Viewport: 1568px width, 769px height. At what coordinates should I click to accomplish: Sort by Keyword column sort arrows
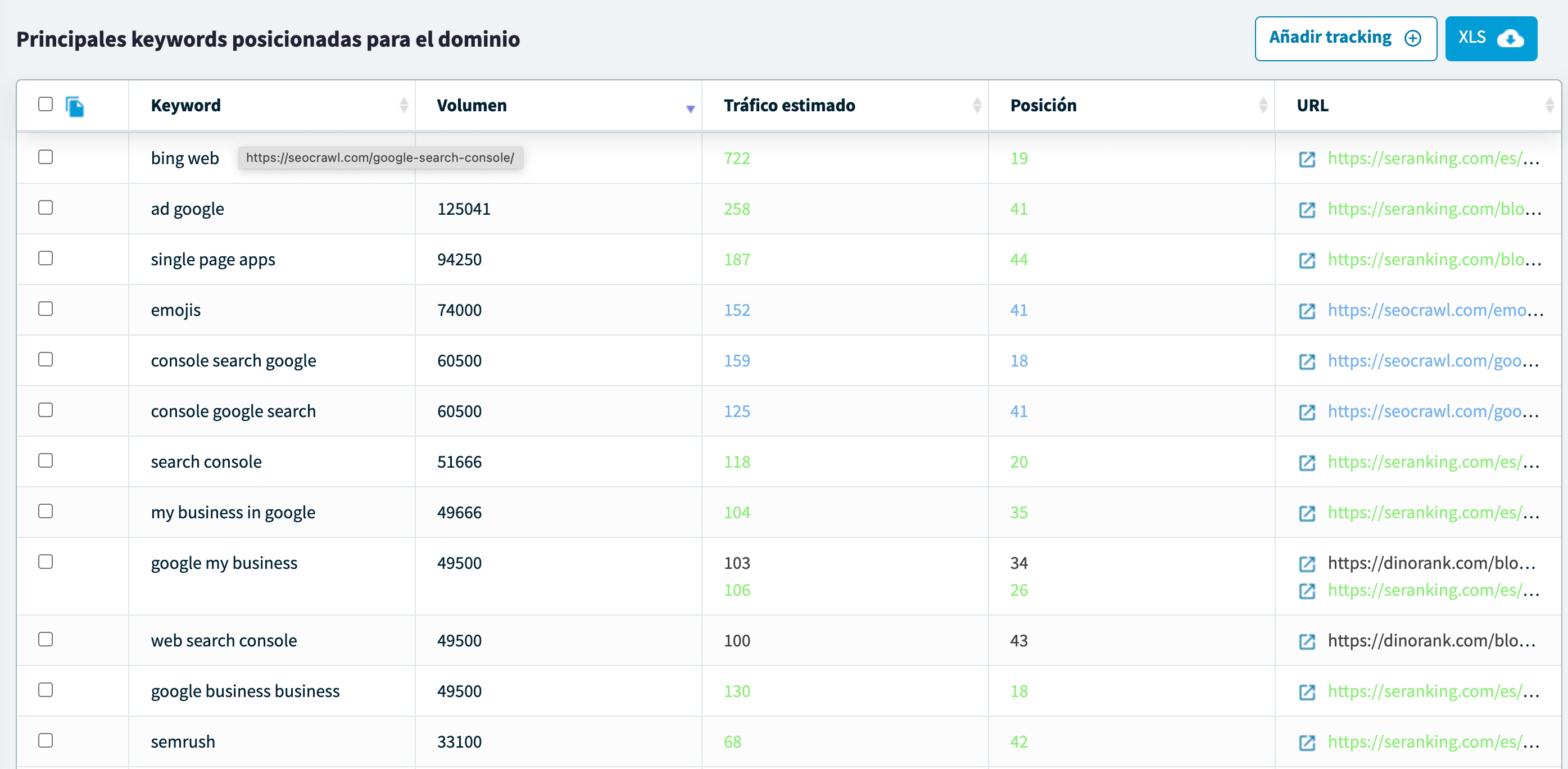click(x=404, y=105)
